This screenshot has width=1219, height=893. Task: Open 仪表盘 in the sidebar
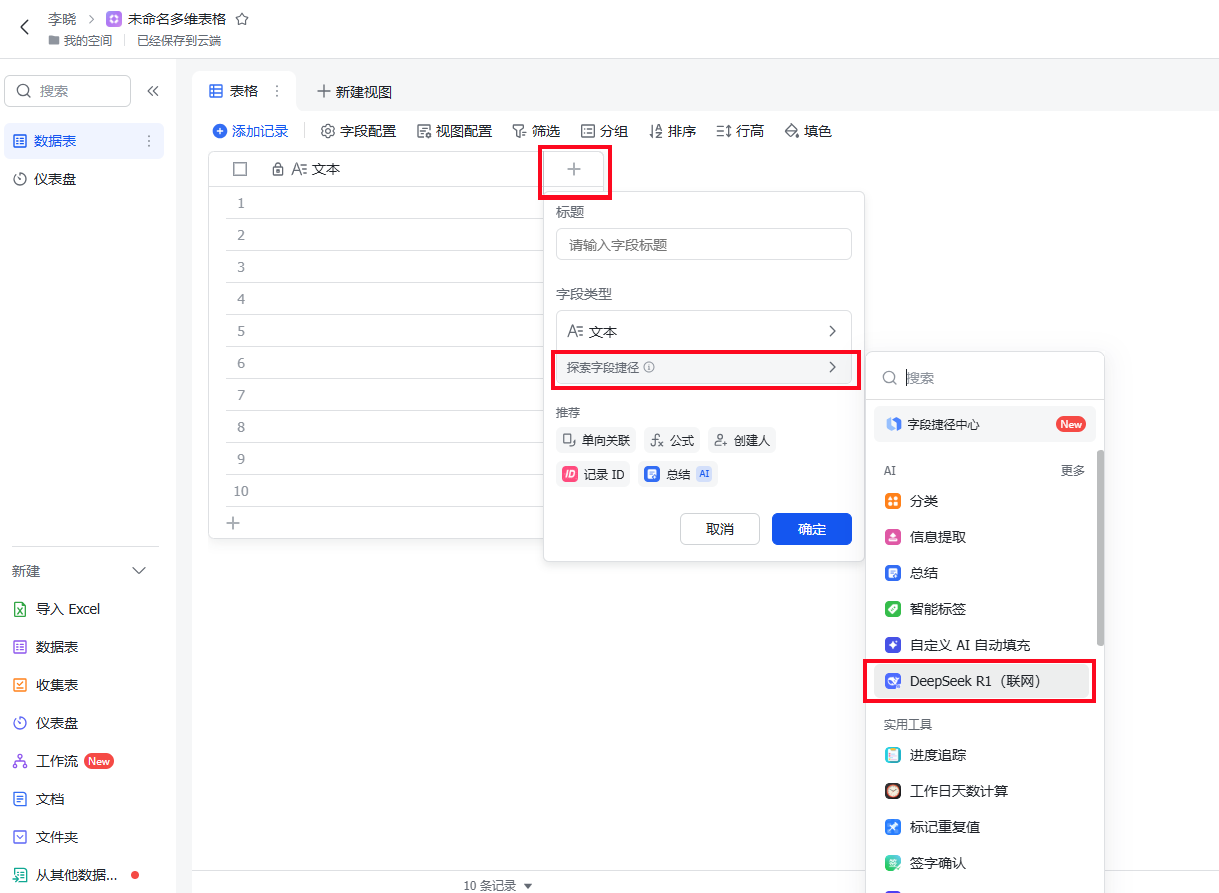pos(55,179)
